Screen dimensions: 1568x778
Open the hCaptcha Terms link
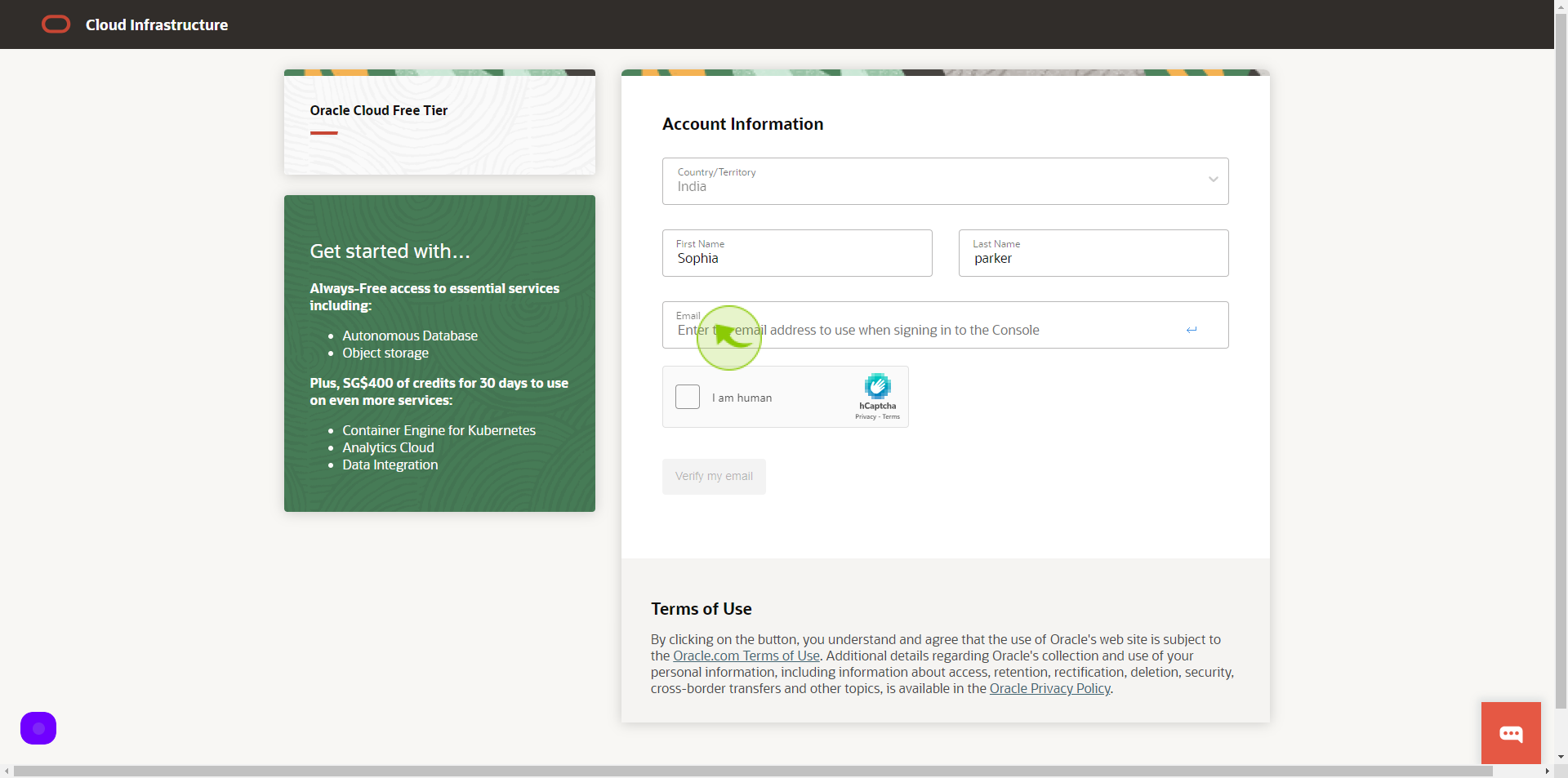891,417
